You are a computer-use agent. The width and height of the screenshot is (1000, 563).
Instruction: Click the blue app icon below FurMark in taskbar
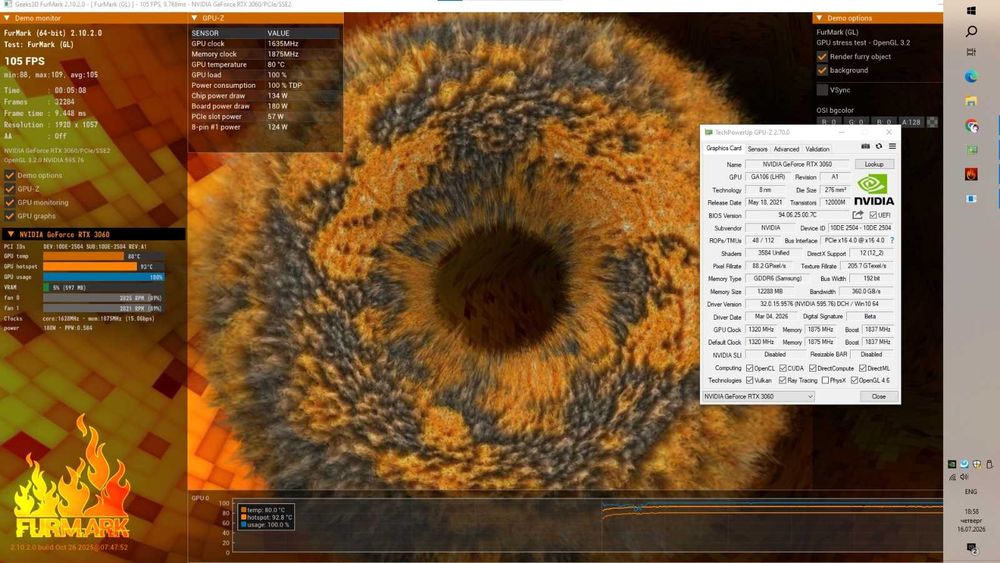[971, 199]
